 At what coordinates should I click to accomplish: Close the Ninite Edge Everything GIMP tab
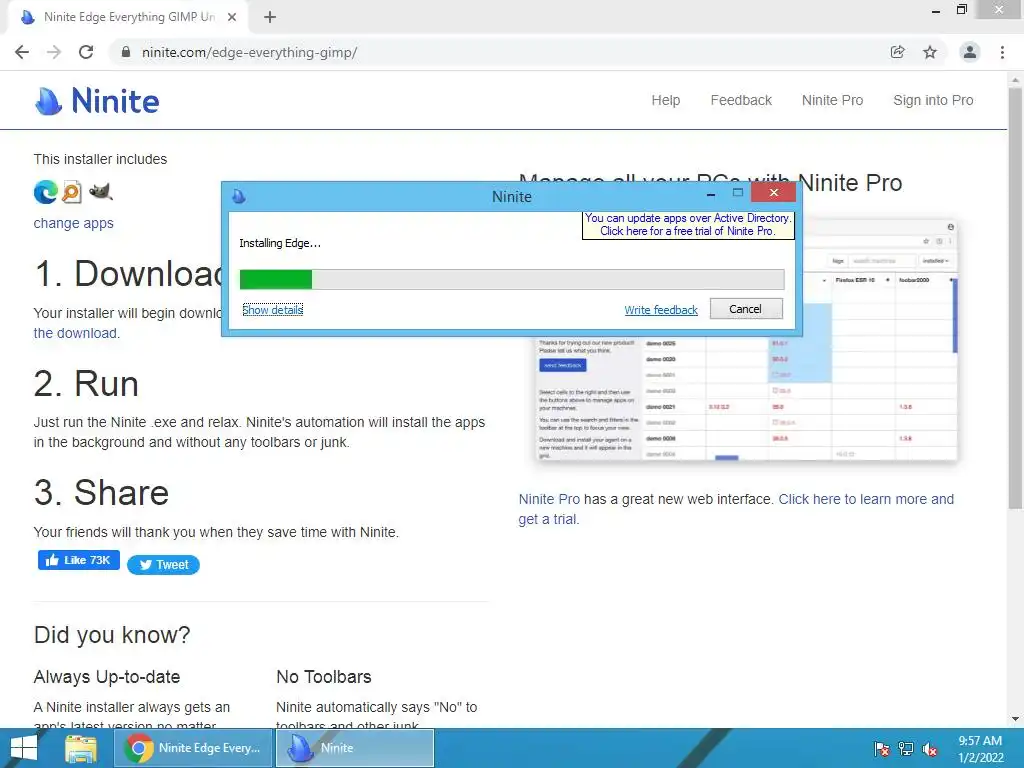pos(232,17)
